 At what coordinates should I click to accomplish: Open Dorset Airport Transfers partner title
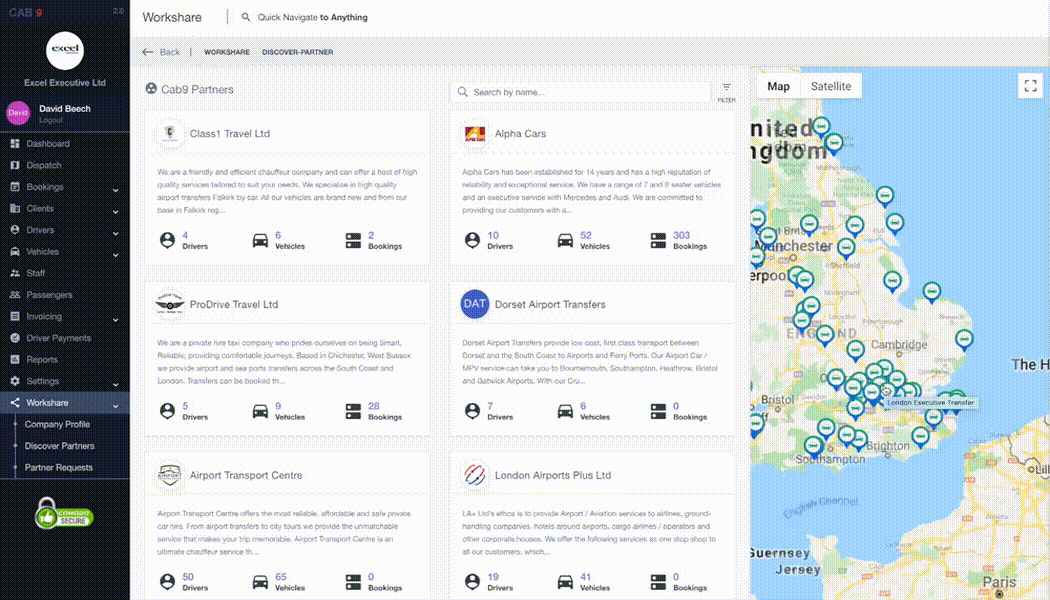(x=550, y=304)
